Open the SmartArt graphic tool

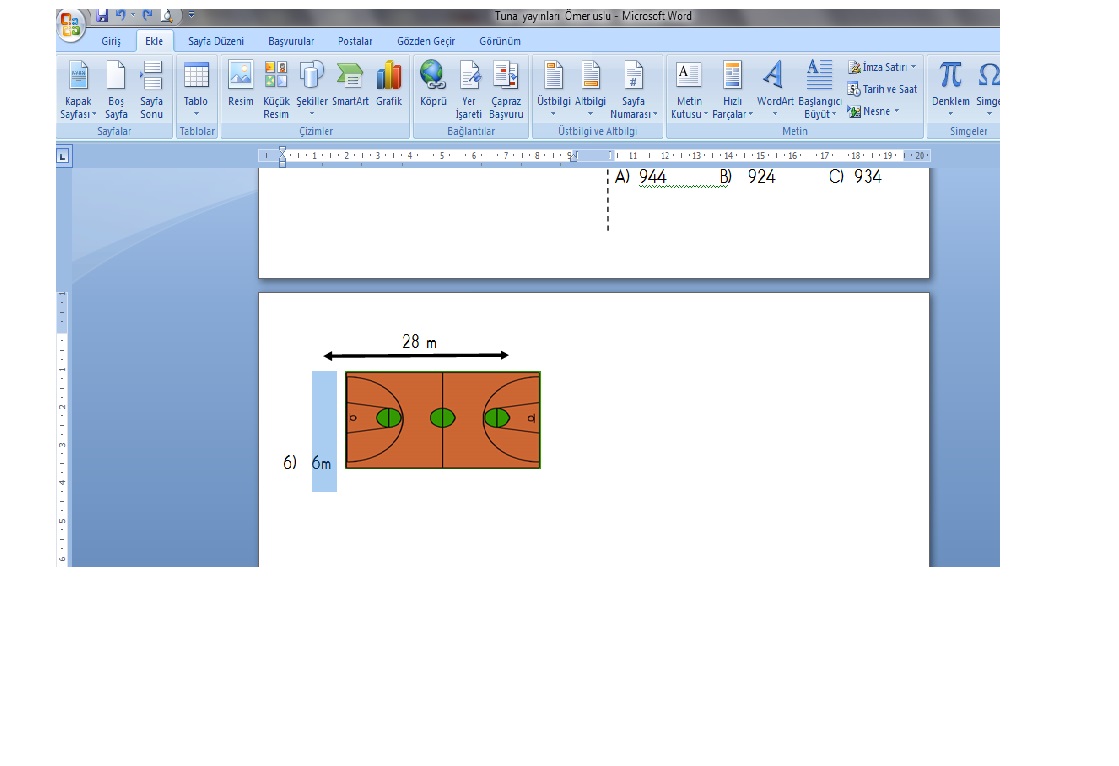350,87
